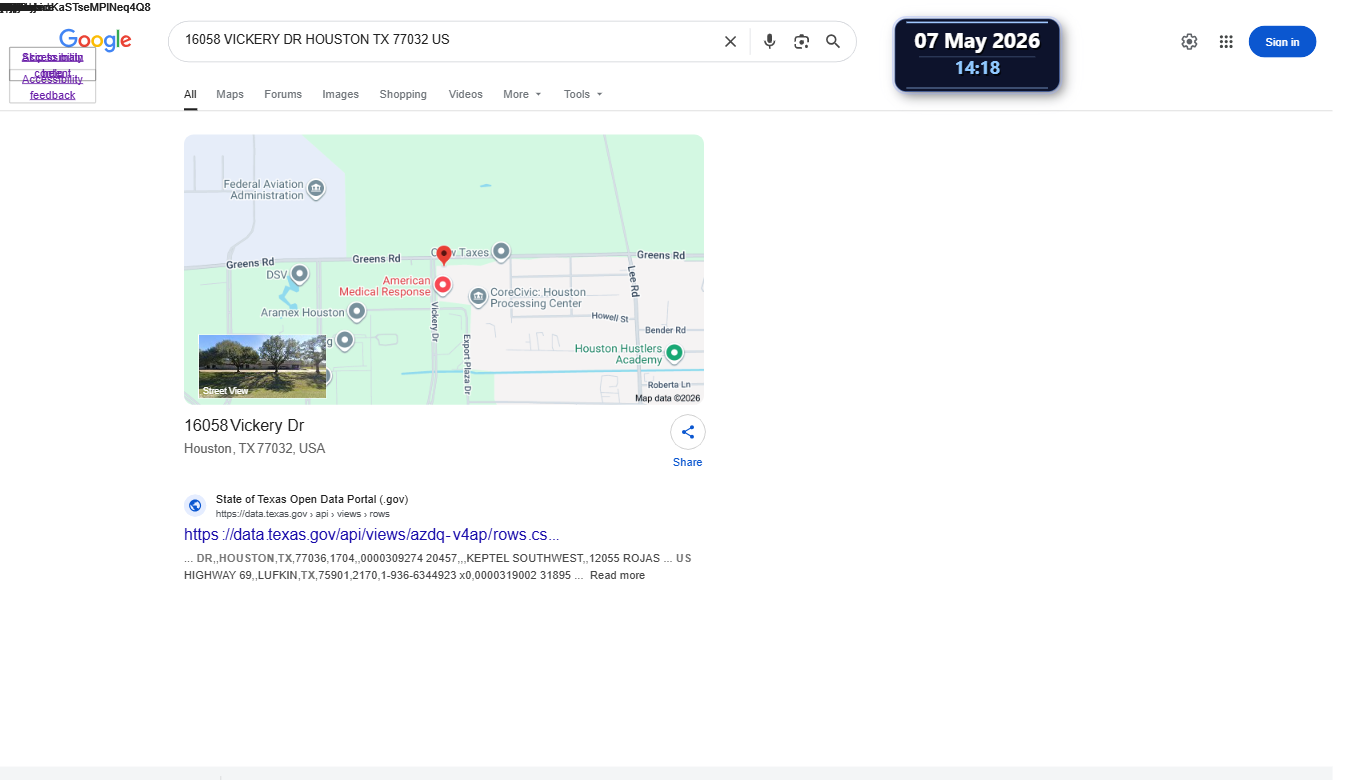Click the red address pin on the map
1348x780 pixels.
[x=444, y=257]
